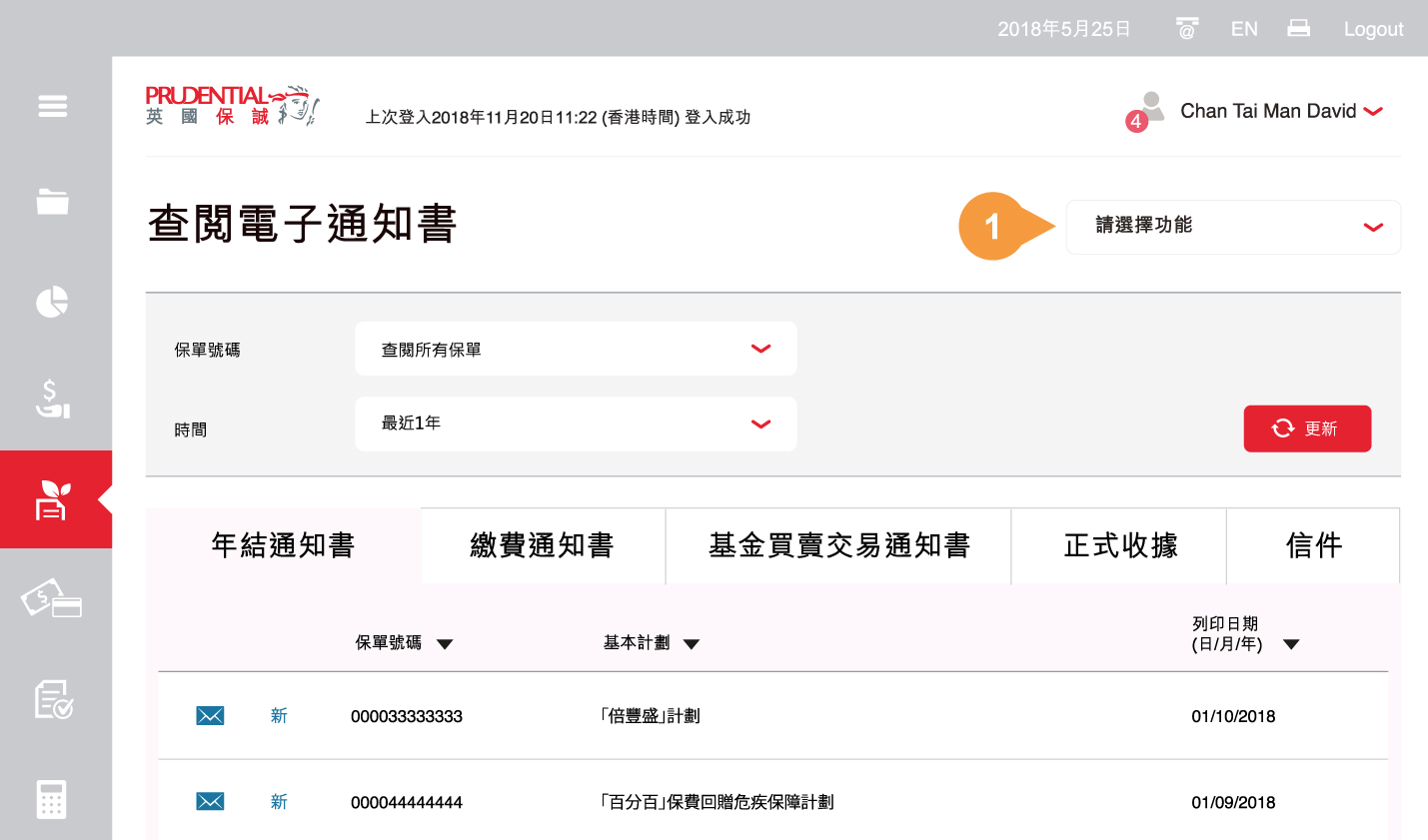Viewport: 1428px width, 840px height.
Task: Switch to the 基金買賣交易通知書 tab
Action: point(838,545)
